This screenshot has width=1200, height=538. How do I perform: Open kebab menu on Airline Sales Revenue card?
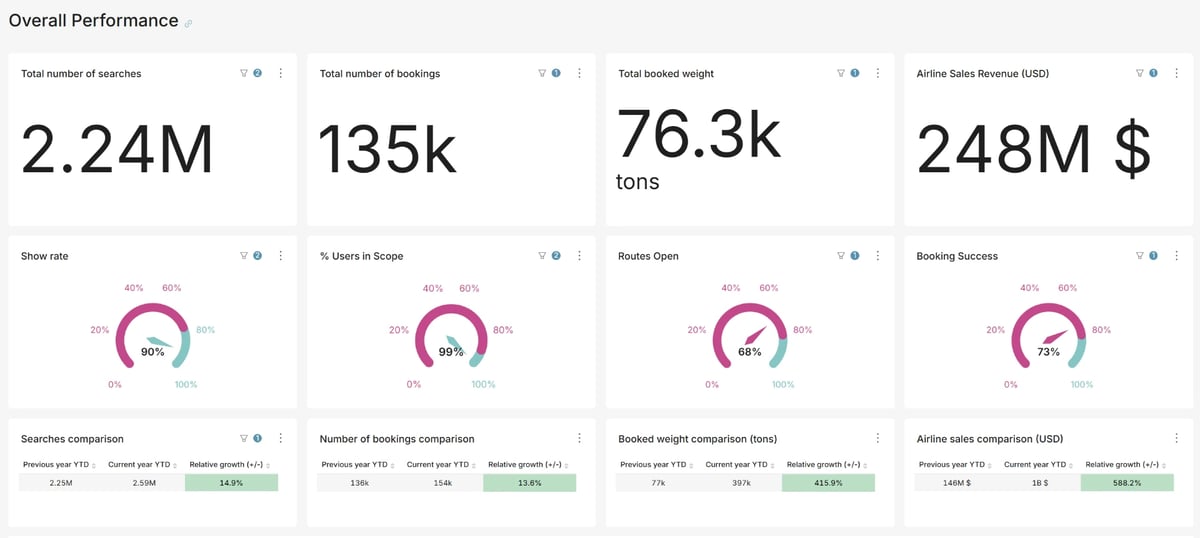[x=1175, y=73]
